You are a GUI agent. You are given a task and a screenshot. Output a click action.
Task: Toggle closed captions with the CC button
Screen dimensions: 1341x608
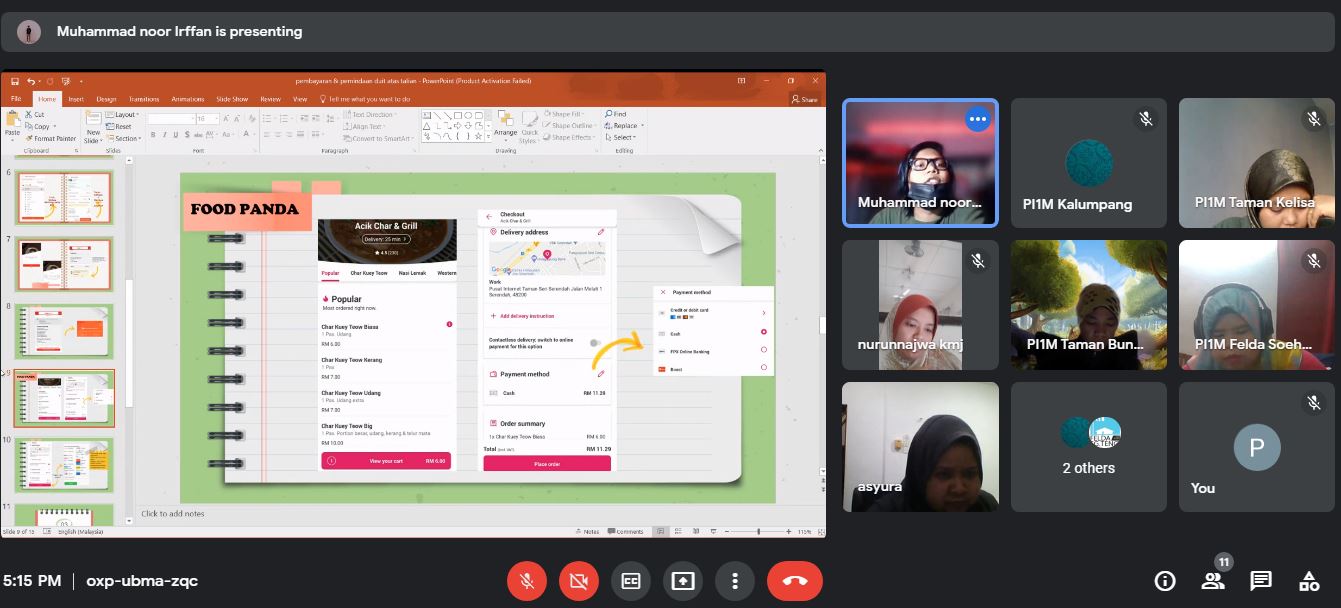point(631,581)
